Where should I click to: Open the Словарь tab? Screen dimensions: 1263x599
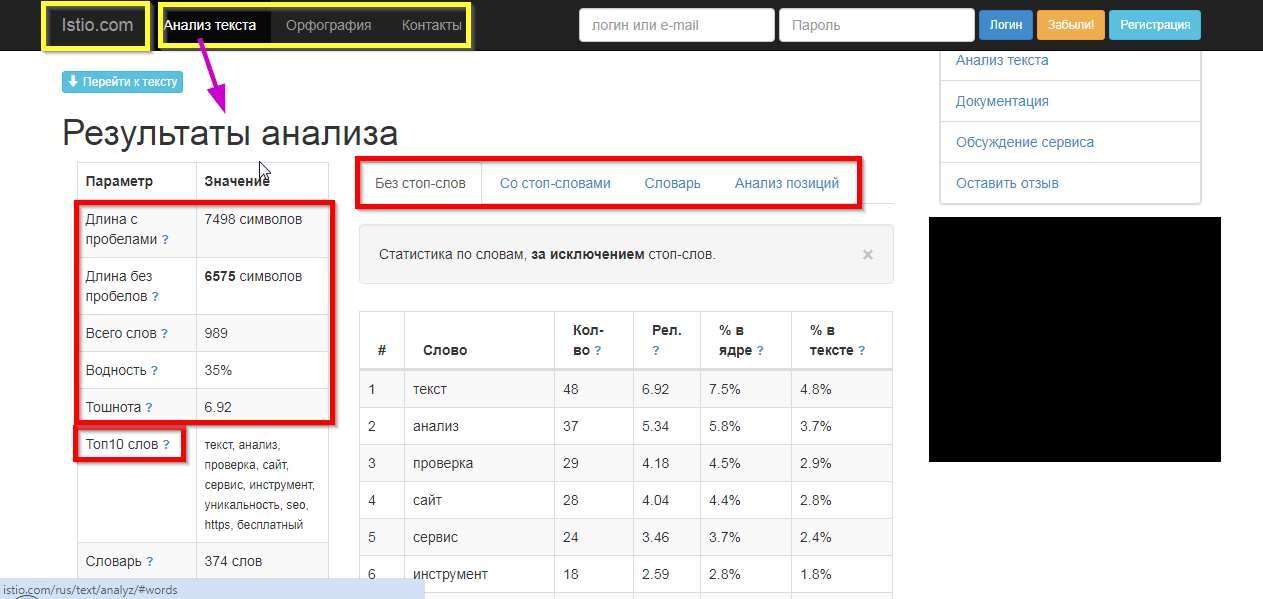click(672, 183)
